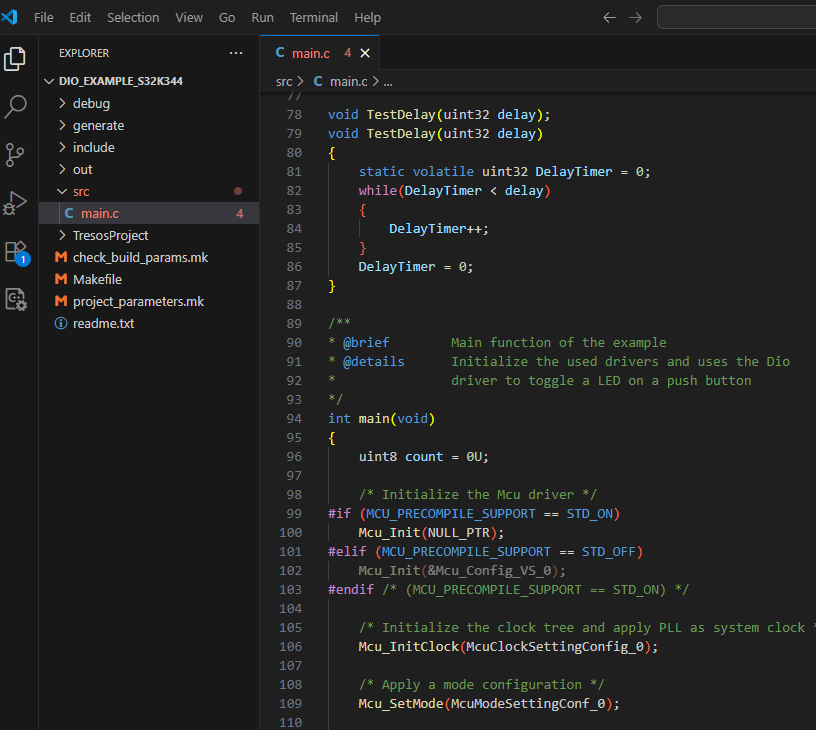The height and width of the screenshot is (730, 816).
Task: Open the Extensions view icon
Action: (x=15, y=251)
